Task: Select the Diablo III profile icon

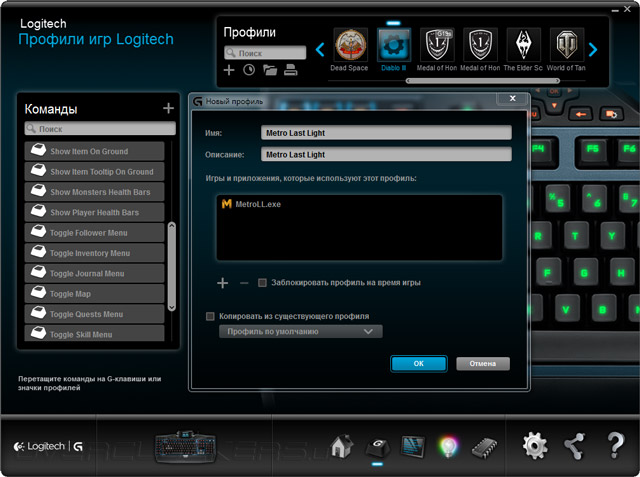Action: [393, 44]
